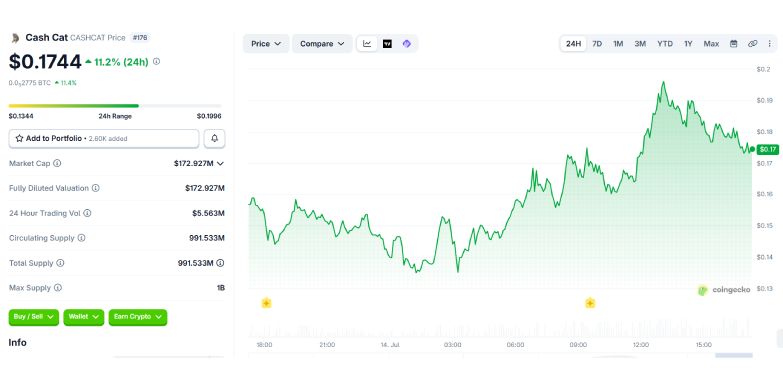Screen dimensions: 783x388
Task: Expand the Market Cap value chevron
Action: pos(220,163)
